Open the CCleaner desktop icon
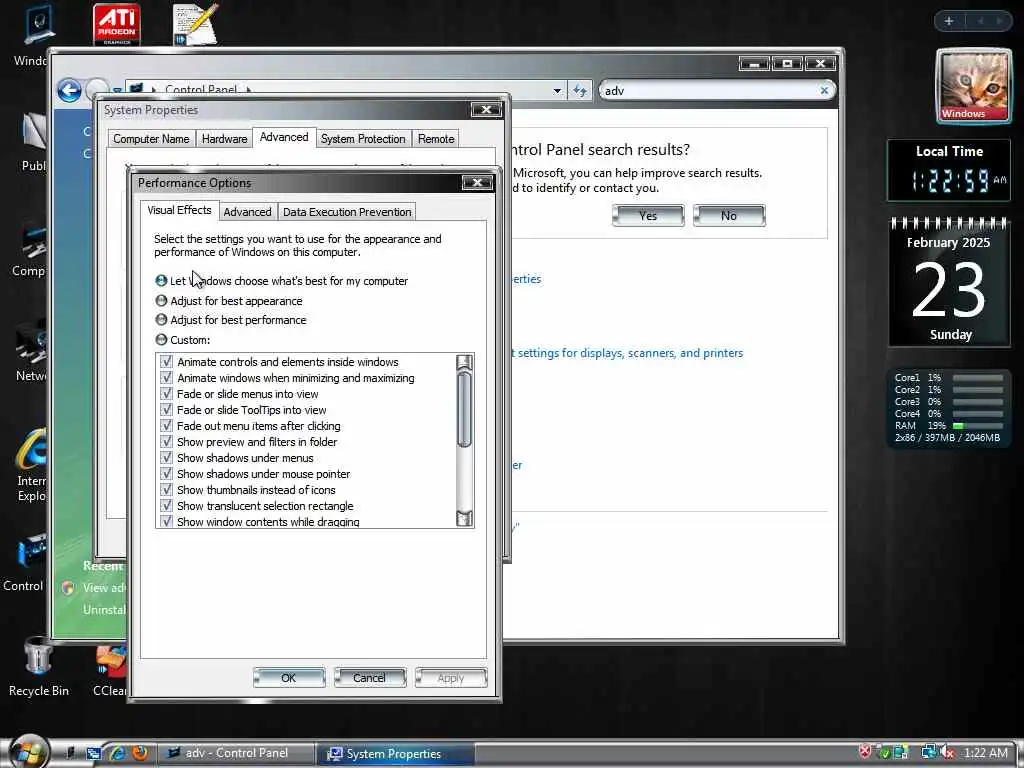 coord(110,671)
